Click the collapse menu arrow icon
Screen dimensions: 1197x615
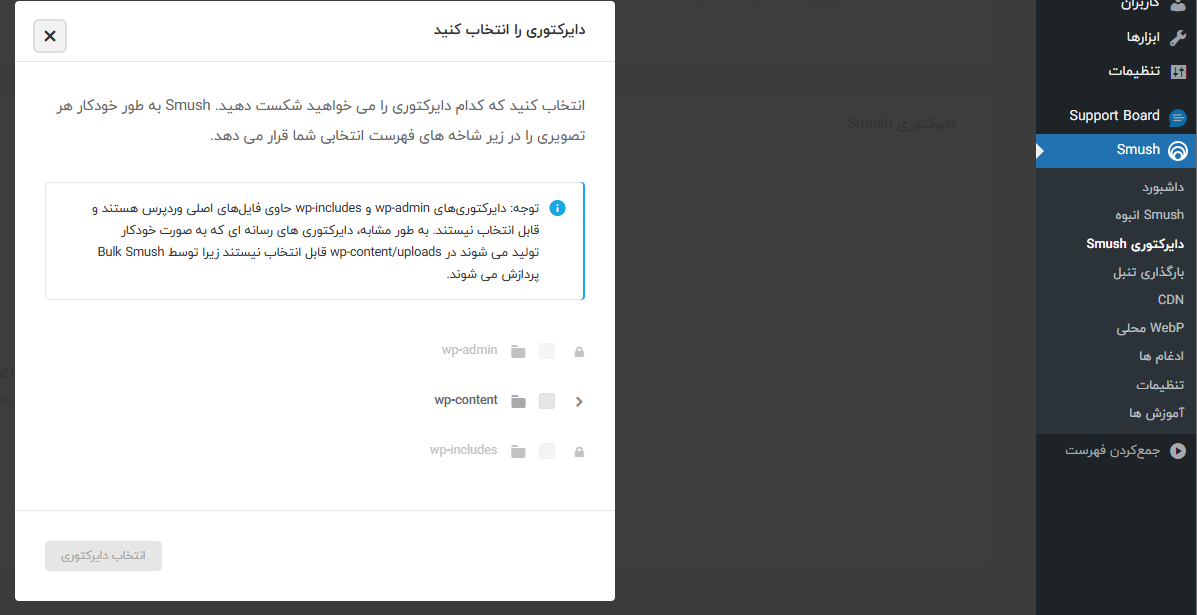coord(1178,452)
